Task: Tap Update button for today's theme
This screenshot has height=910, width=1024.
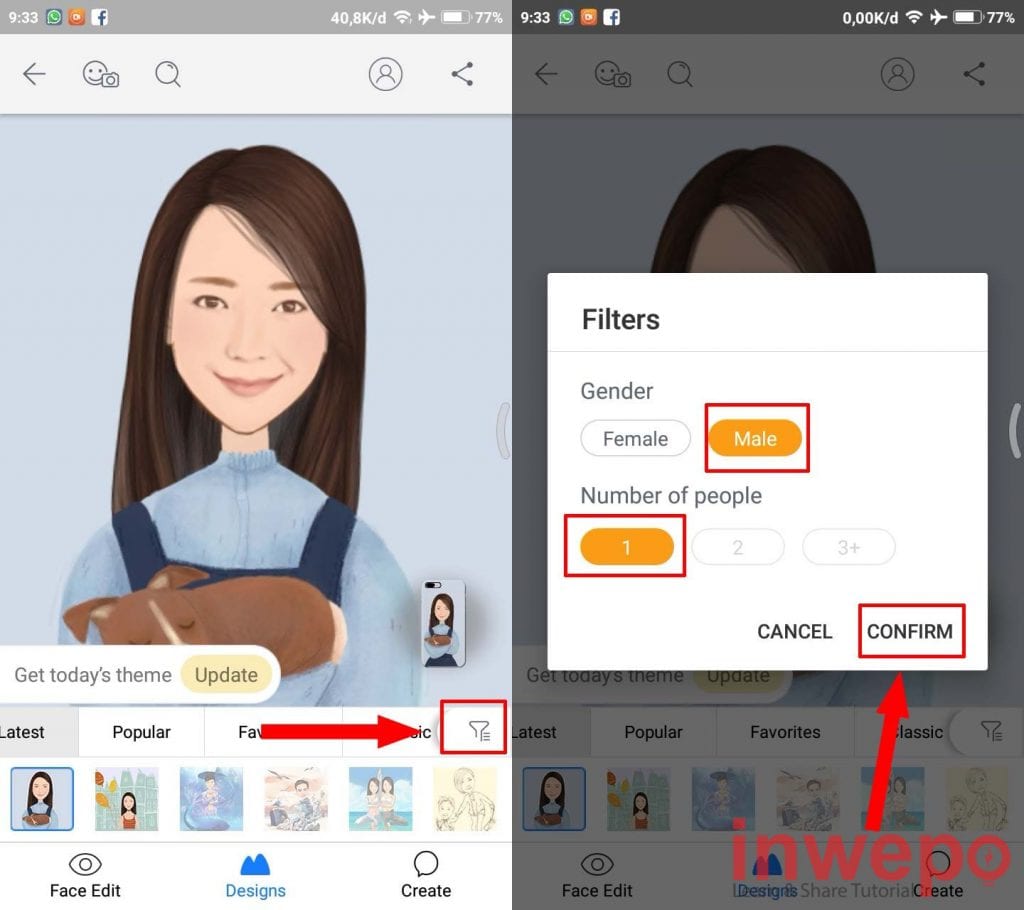Action: coord(226,675)
